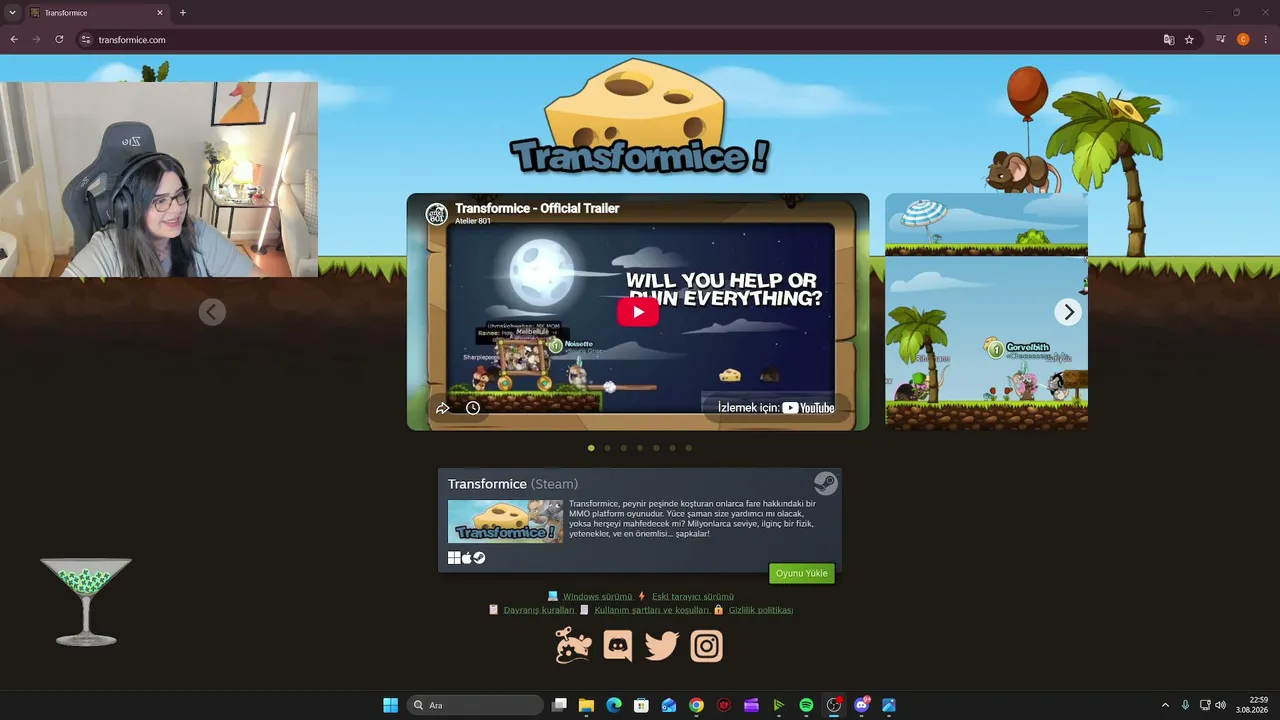Click the Windows platform icon in widget
Image resolution: width=1280 pixels, height=720 pixels.
tap(454, 558)
